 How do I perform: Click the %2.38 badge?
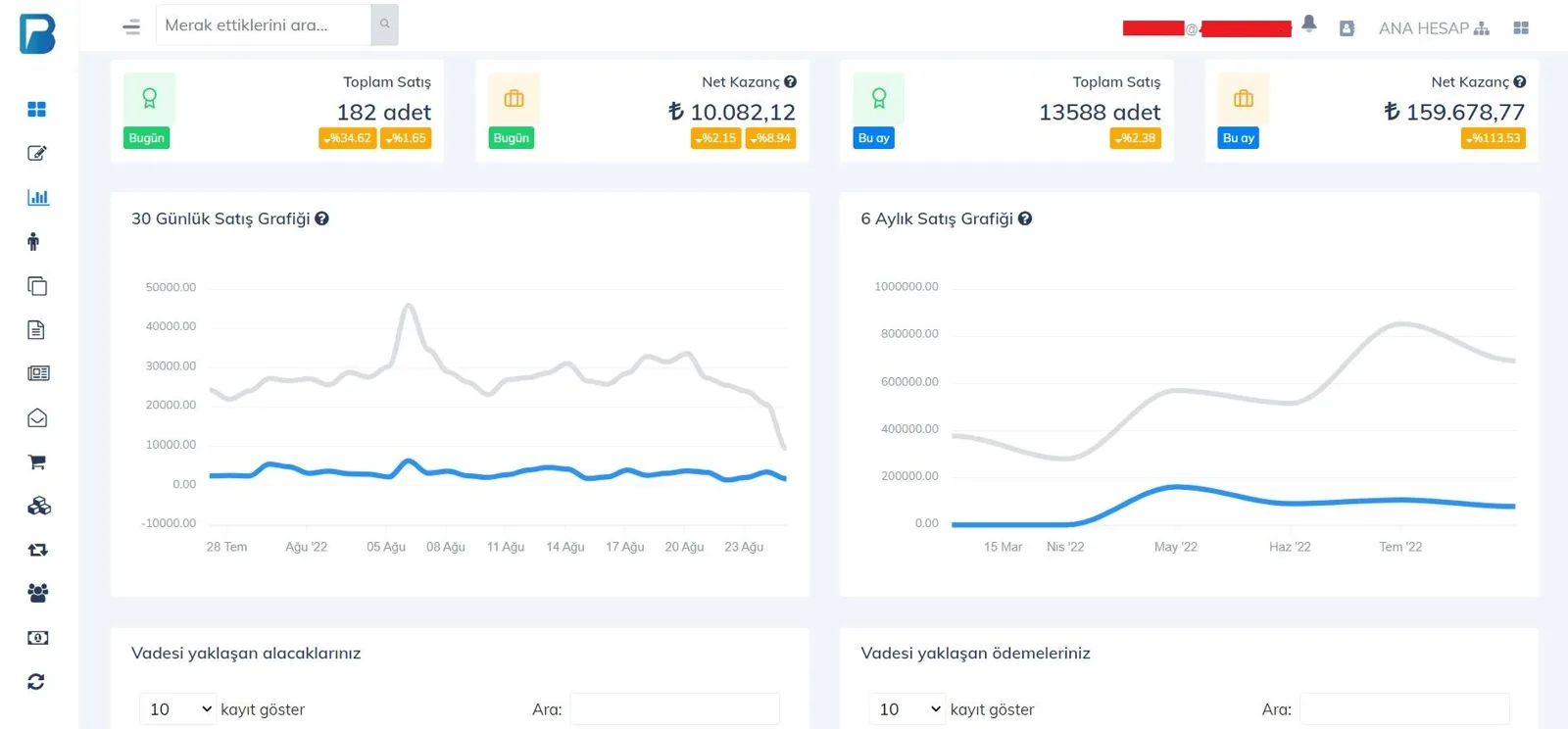click(1136, 139)
